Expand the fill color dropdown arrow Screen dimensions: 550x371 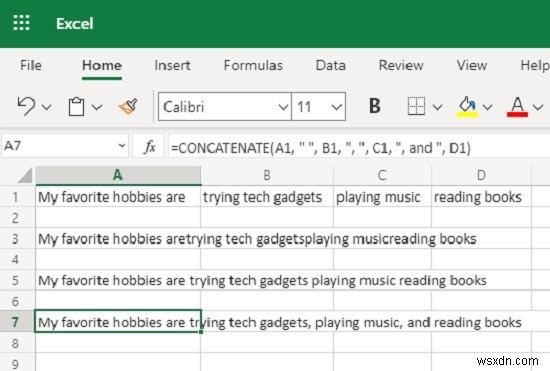(x=488, y=107)
